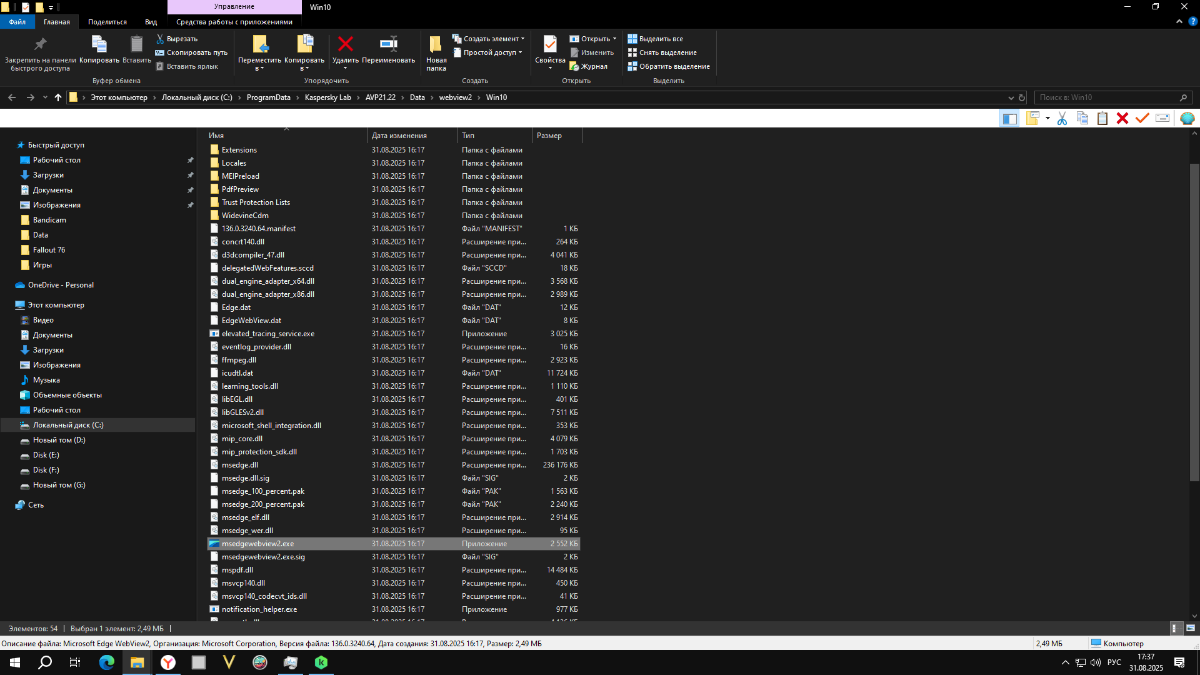
Task: Switch to the Главная ribbon tab
Action: coord(57,21)
